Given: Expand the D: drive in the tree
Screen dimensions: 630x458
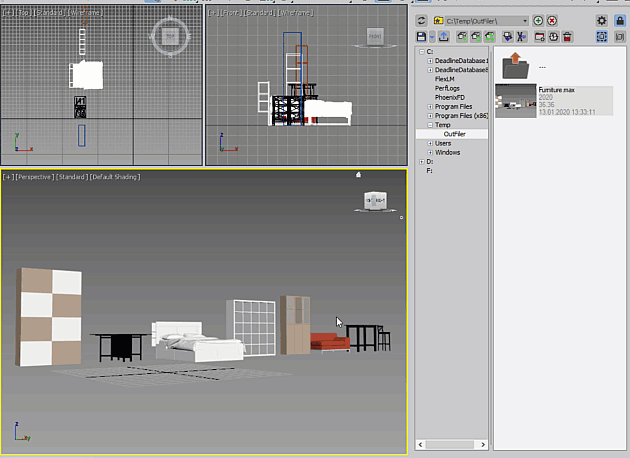Looking at the screenshot, I should [x=421, y=162].
